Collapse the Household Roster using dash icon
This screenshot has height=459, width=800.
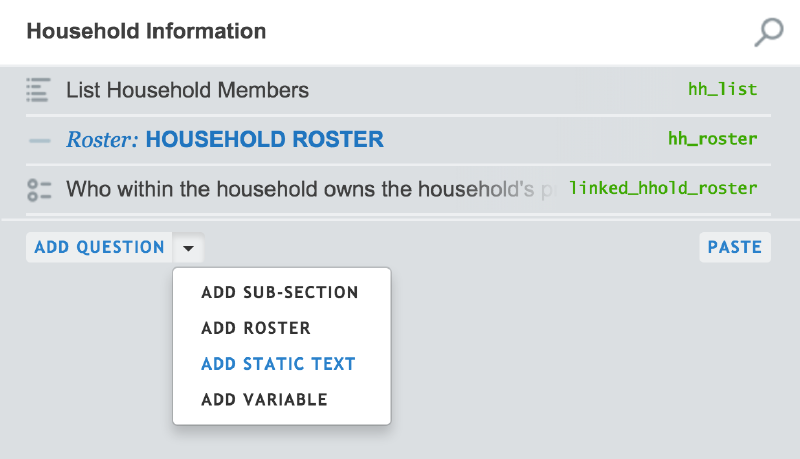pos(39,141)
